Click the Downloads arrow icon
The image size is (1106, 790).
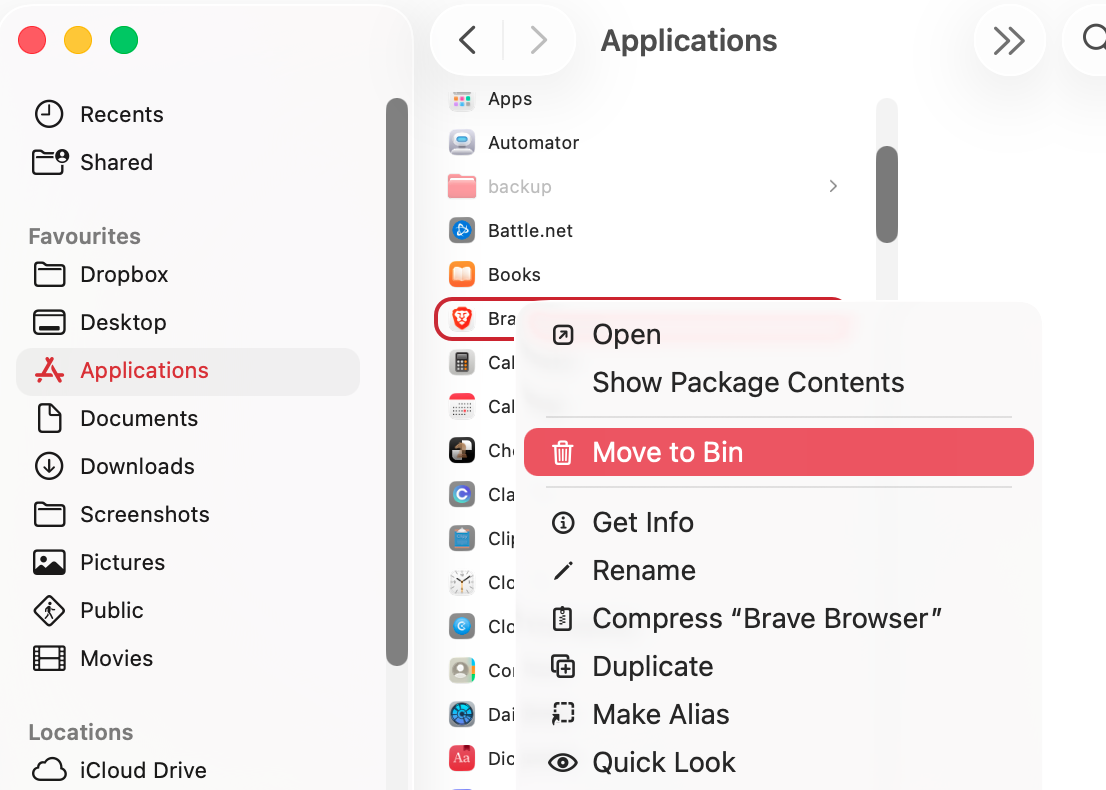(x=49, y=466)
